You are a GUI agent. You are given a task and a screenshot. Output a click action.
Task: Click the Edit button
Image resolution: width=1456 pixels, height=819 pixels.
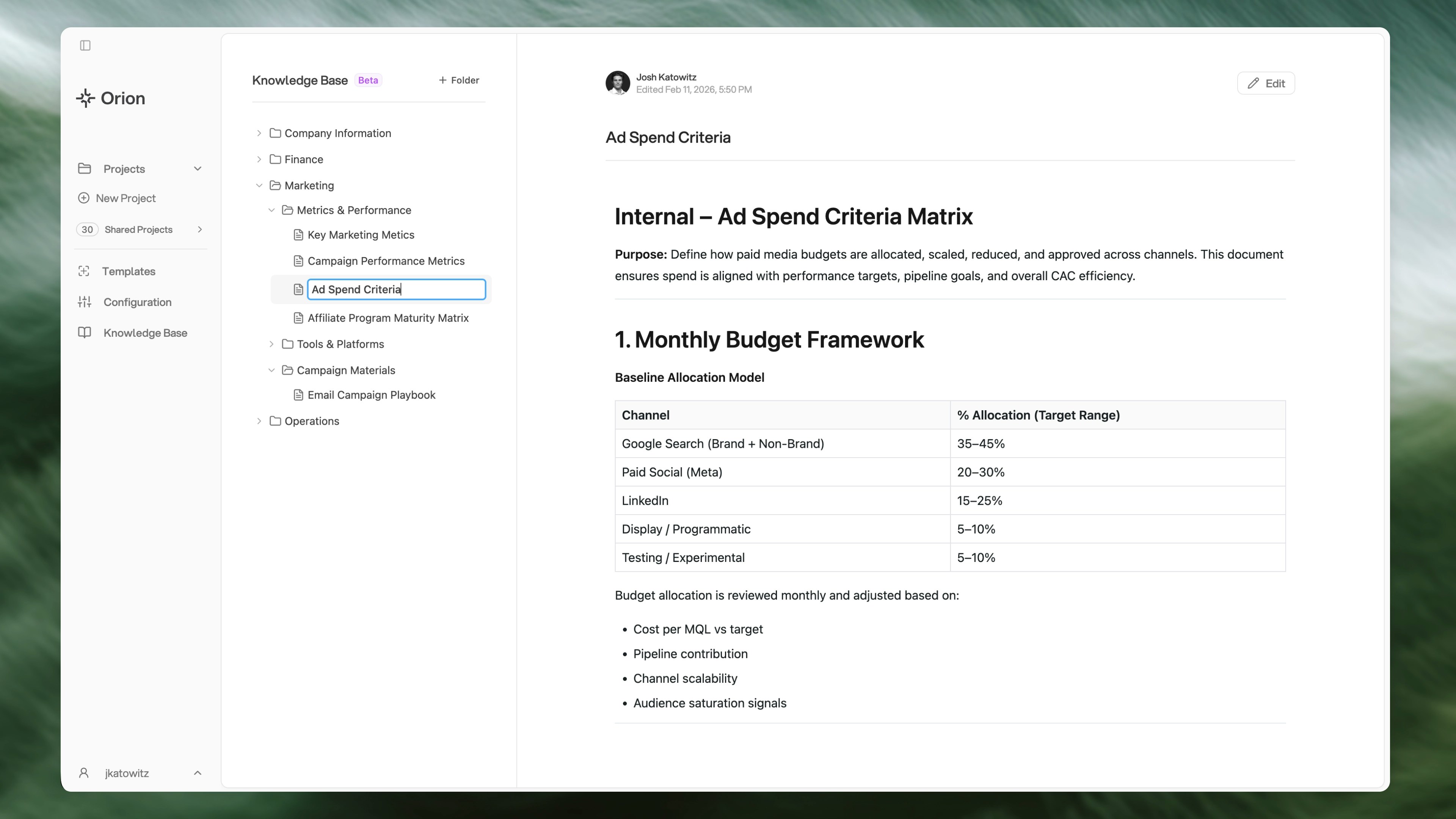pyautogui.click(x=1266, y=83)
